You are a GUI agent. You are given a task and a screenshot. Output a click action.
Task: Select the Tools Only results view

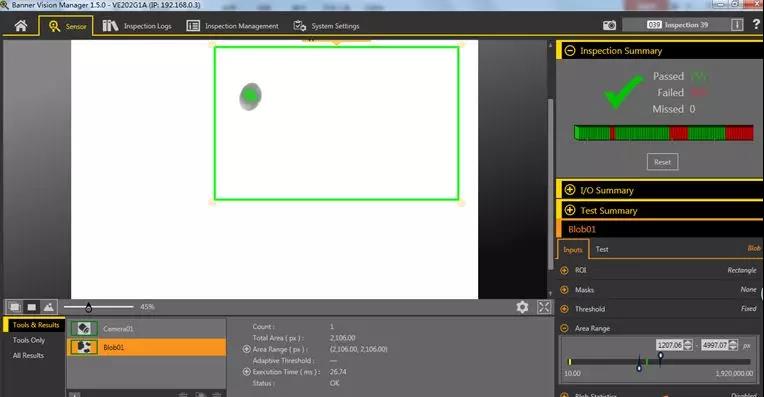(29, 340)
